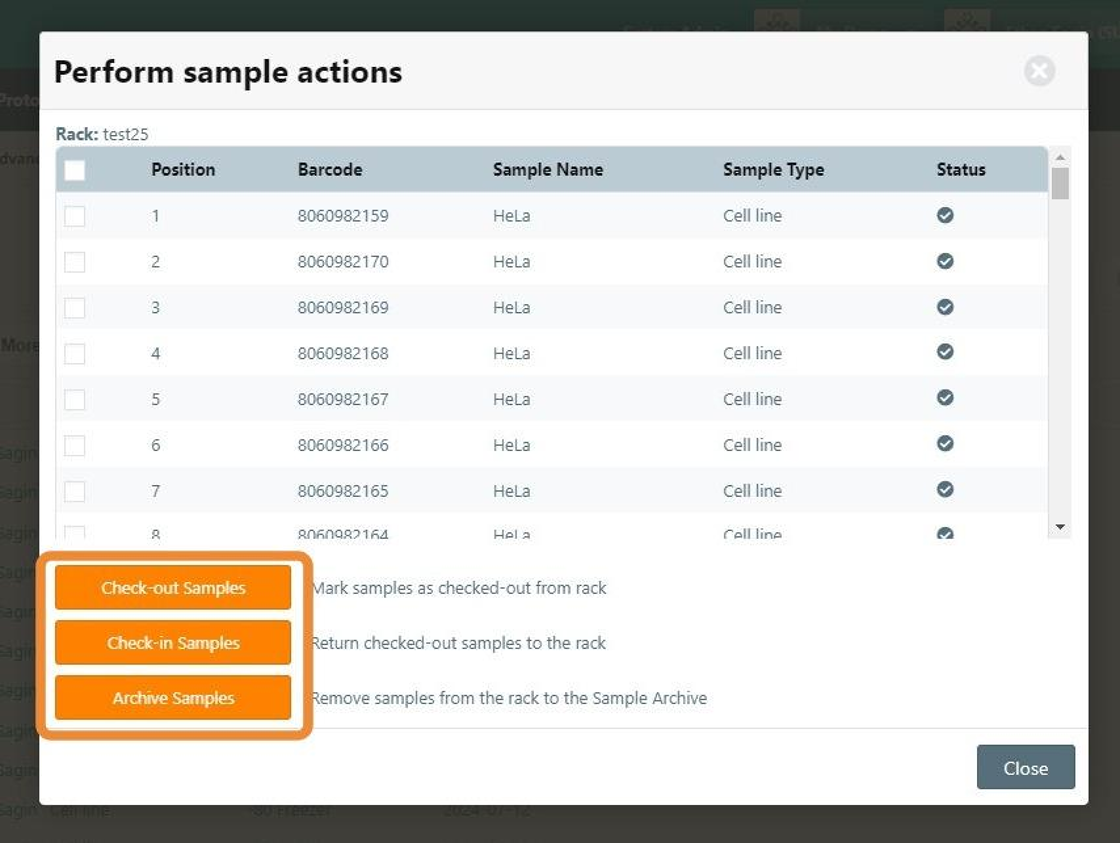Click the Barcode column header
Image resolution: width=1120 pixels, height=843 pixels.
(330, 169)
